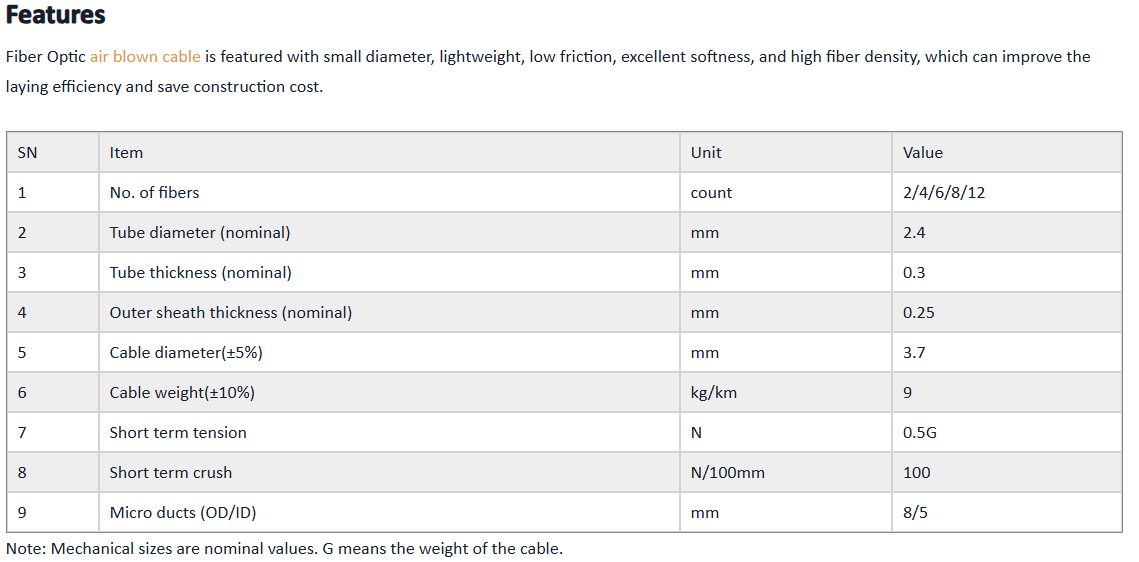This screenshot has height=562, width=1139.
Task: Select the SN column header
Action: click(53, 152)
